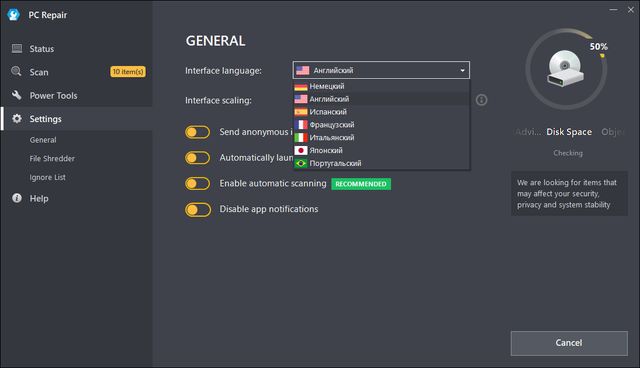Open the General settings subsection
Screen dimensions: 640x368
point(43,140)
